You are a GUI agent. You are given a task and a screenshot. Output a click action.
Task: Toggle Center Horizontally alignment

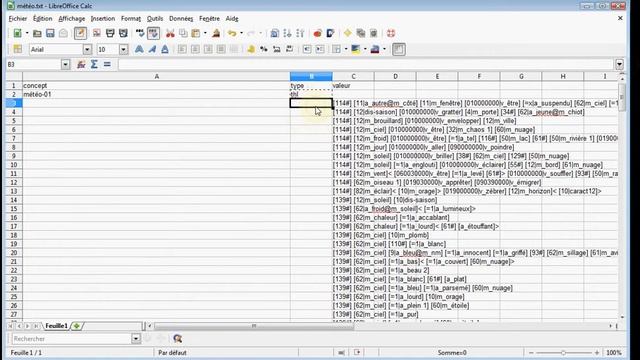[x=195, y=49]
